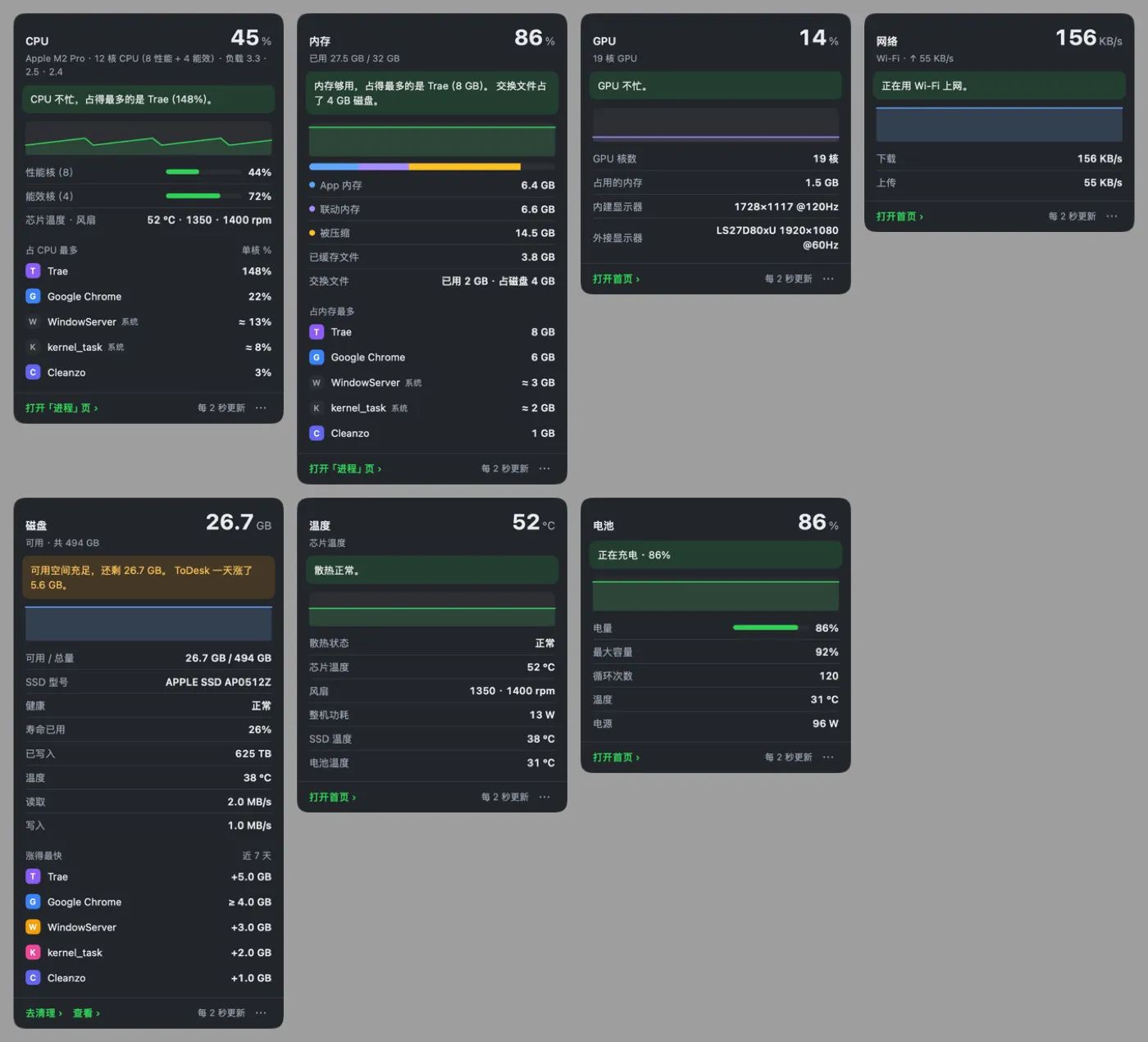Click Google Chrome icon in disk growth list
The height and width of the screenshot is (1042, 1148).
pyautogui.click(x=33, y=903)
